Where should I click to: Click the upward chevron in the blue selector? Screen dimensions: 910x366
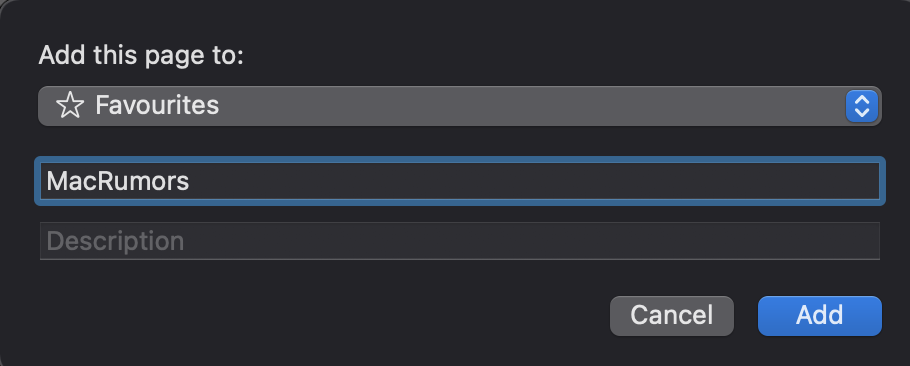coord(862,99)
